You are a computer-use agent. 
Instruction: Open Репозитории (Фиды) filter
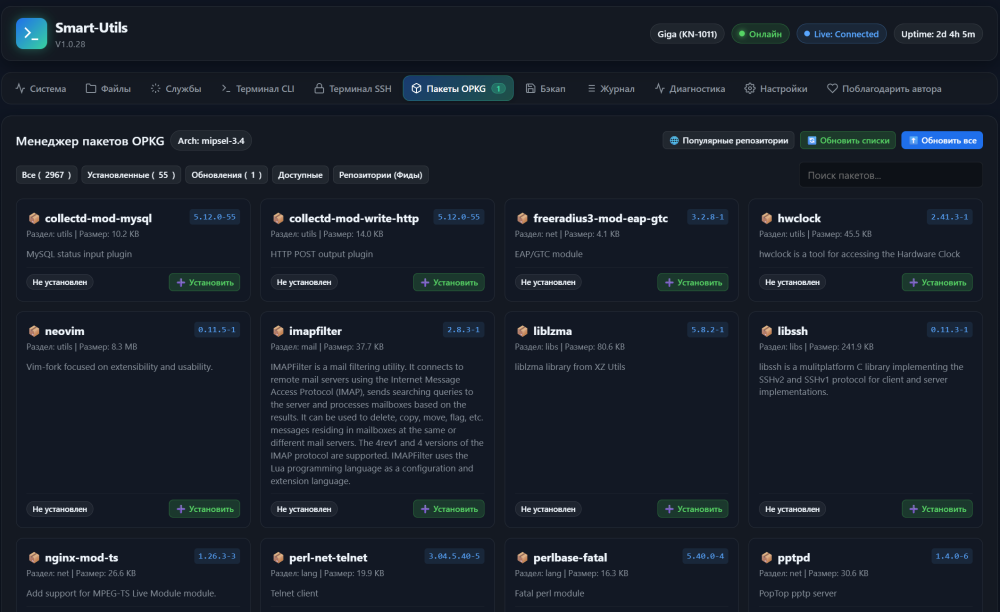(381, 175)
